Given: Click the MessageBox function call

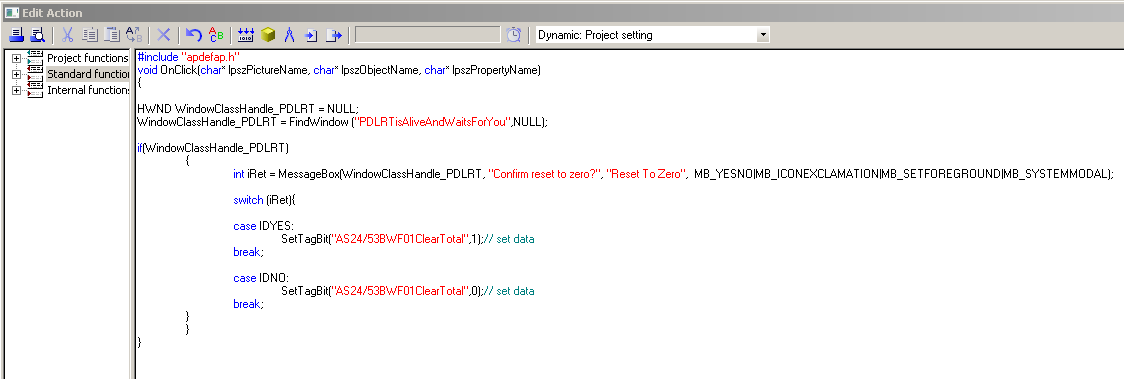Looking at the screenshot, I should [x=309, y=174].
